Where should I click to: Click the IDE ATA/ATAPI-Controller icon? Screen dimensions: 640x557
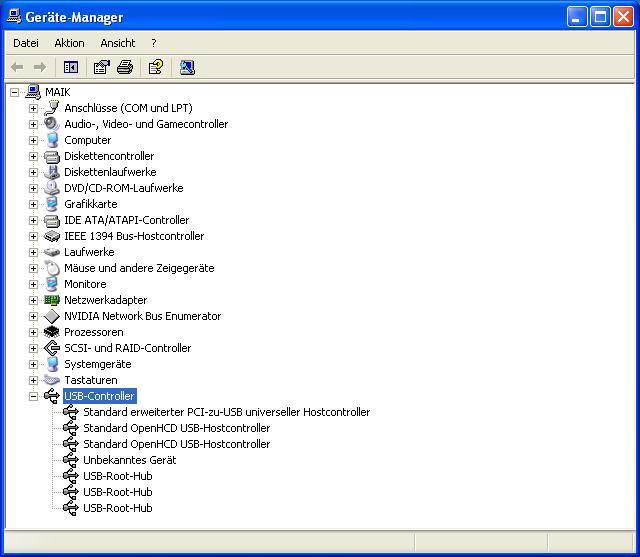pos(52,220)
